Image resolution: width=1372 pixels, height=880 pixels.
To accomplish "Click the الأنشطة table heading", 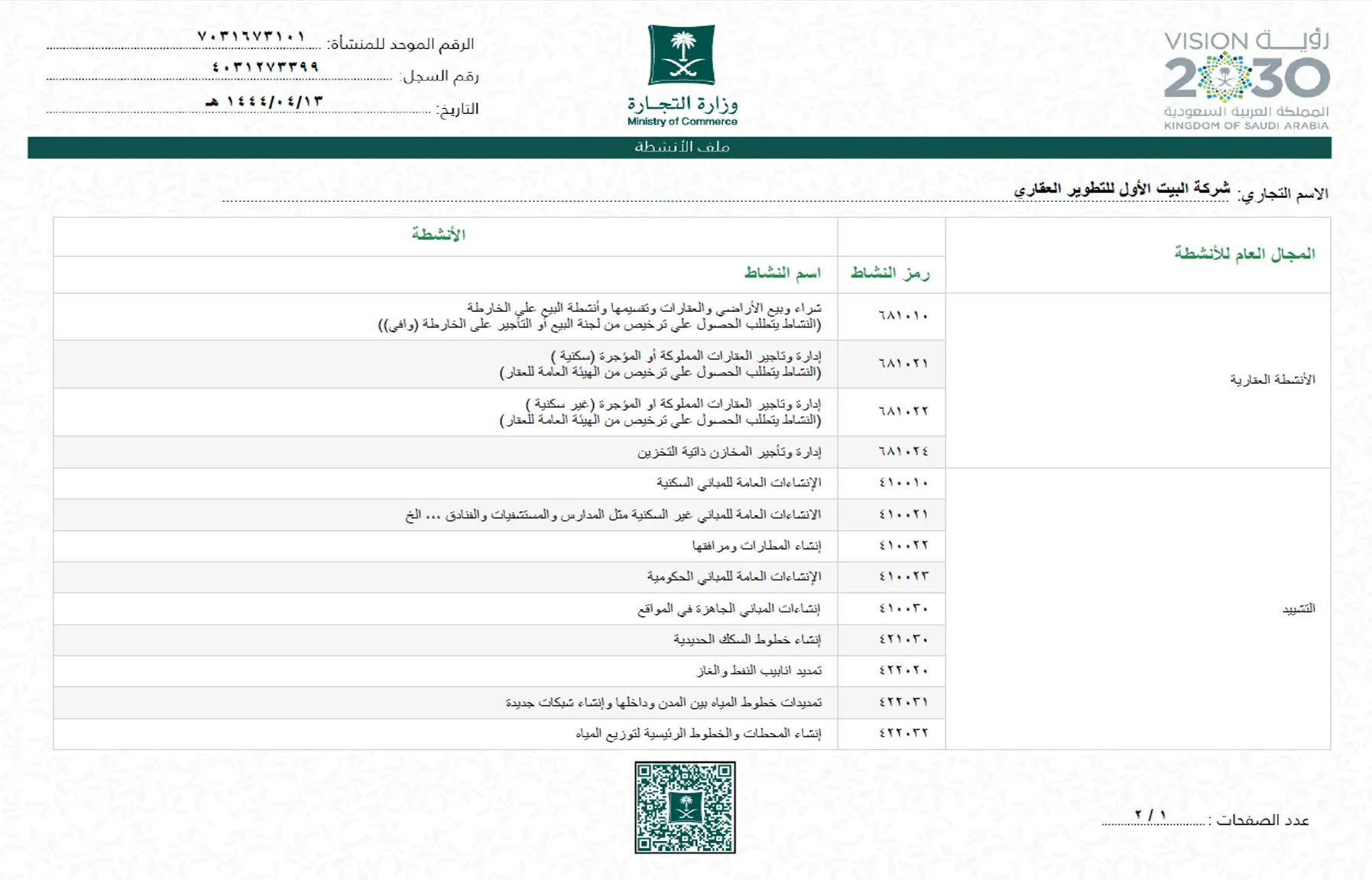I will 439,235.
